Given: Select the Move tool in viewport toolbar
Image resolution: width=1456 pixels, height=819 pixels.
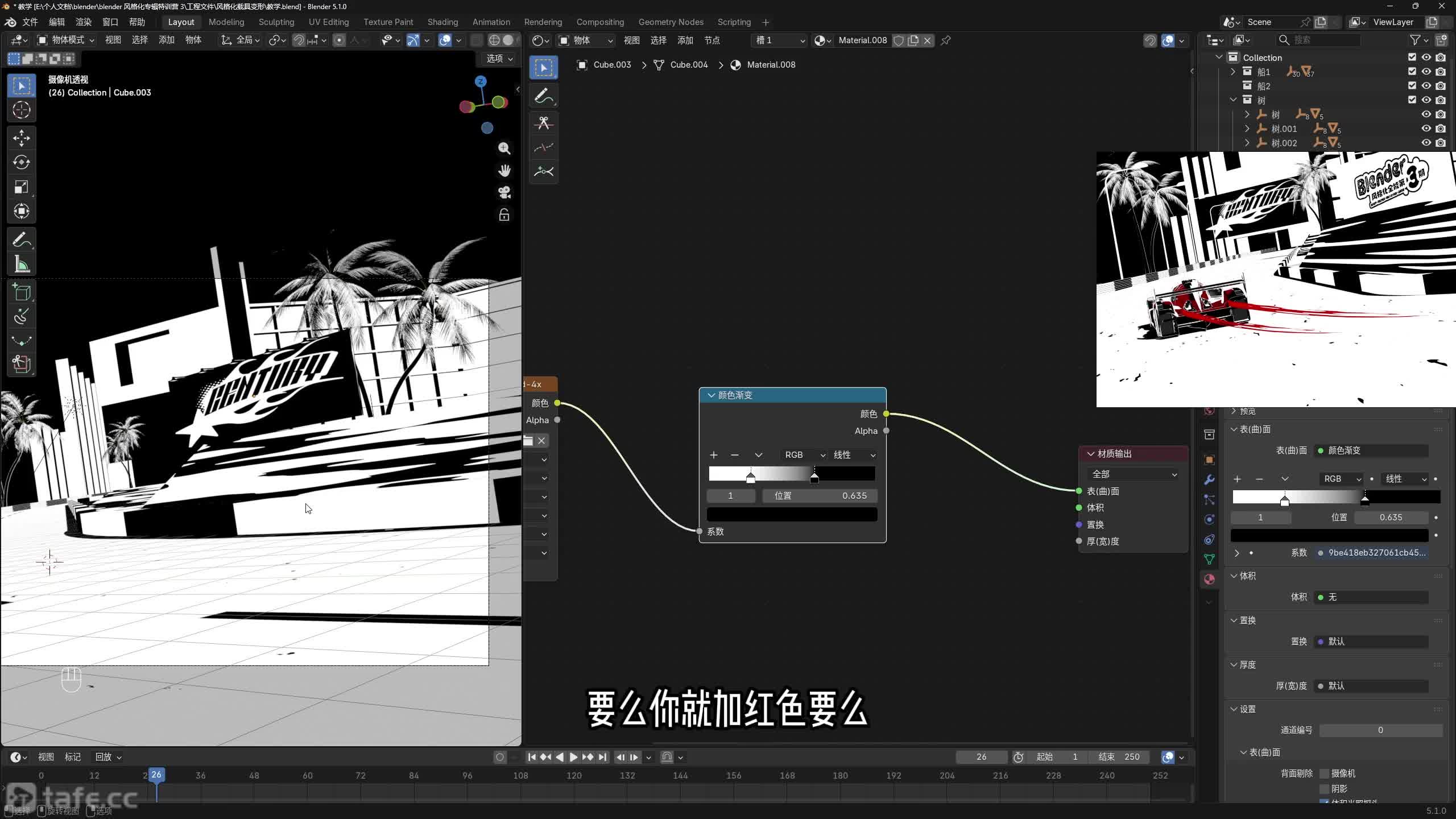Looking at the screenshot, I should [22, 138].
